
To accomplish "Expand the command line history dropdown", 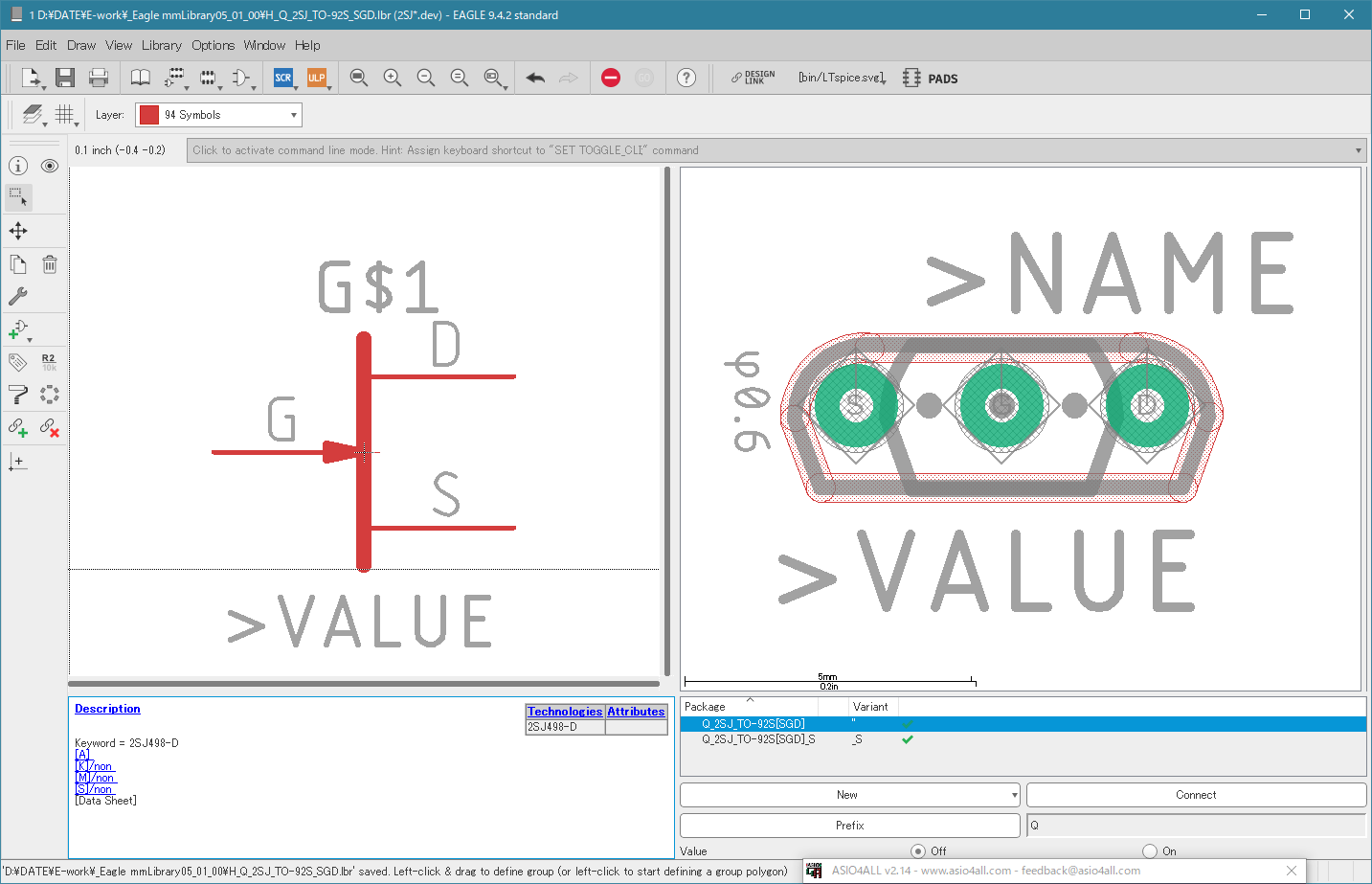I will tap(1358, 150).
